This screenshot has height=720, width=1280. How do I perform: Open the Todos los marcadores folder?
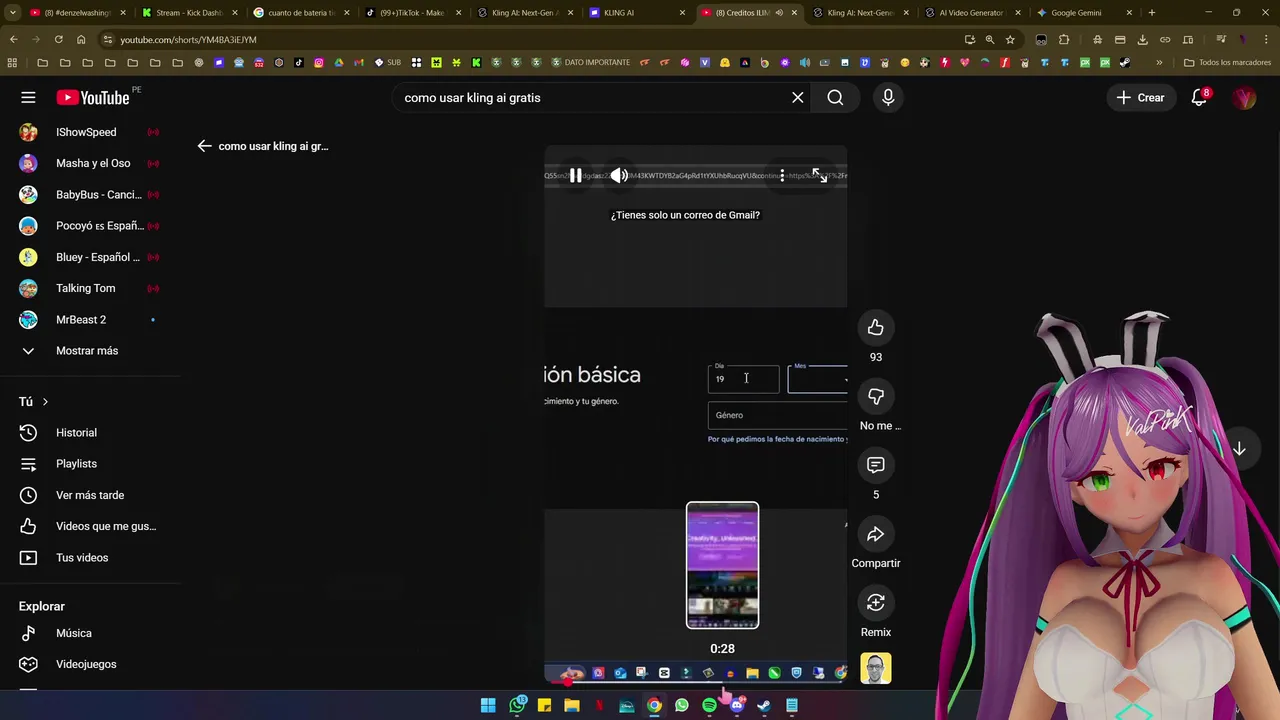1227,62
